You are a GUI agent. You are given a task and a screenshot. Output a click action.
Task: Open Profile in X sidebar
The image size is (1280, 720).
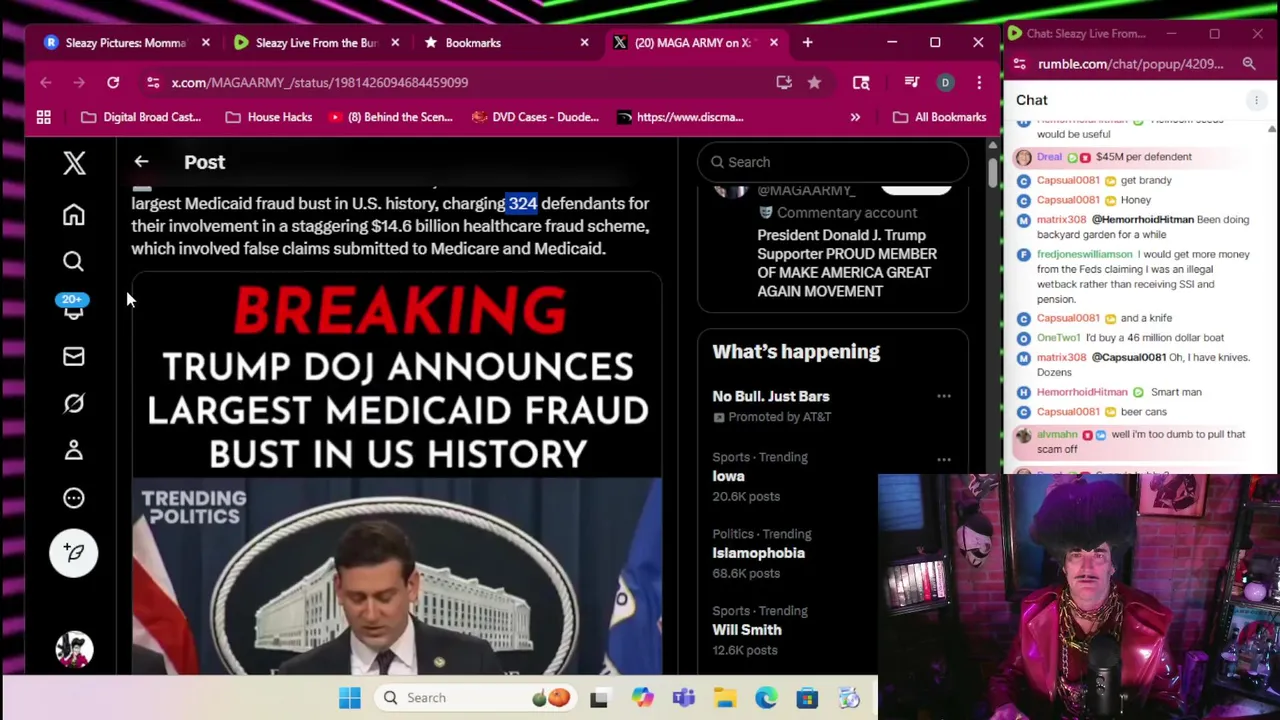73,451
